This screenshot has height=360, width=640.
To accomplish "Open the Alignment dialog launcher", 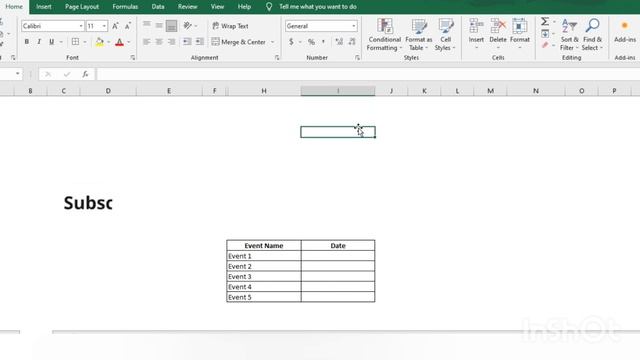I will (277, 58).
